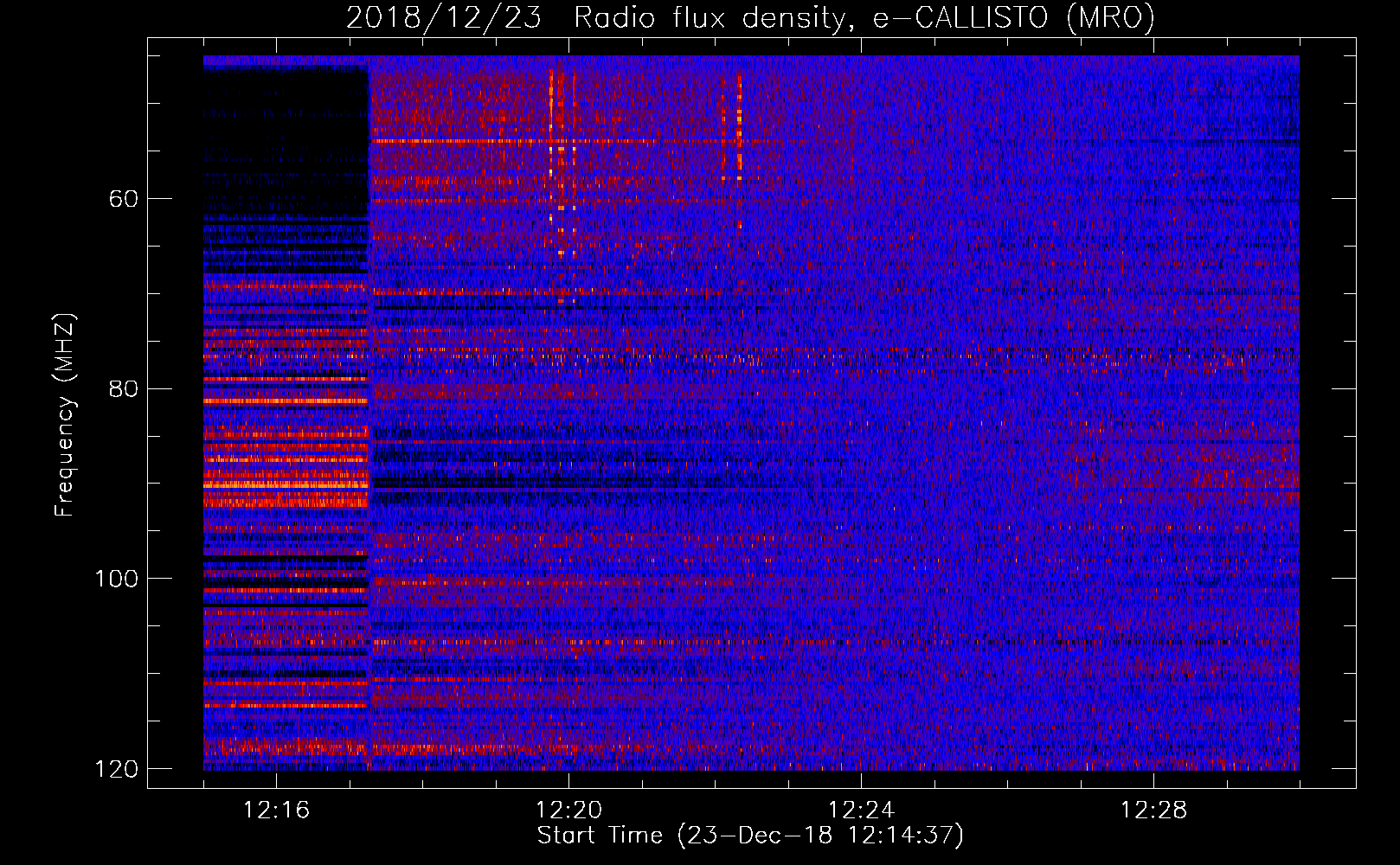
Task: Click the 'Frequency (MHZ)' axis label
Action: [65, 415]
